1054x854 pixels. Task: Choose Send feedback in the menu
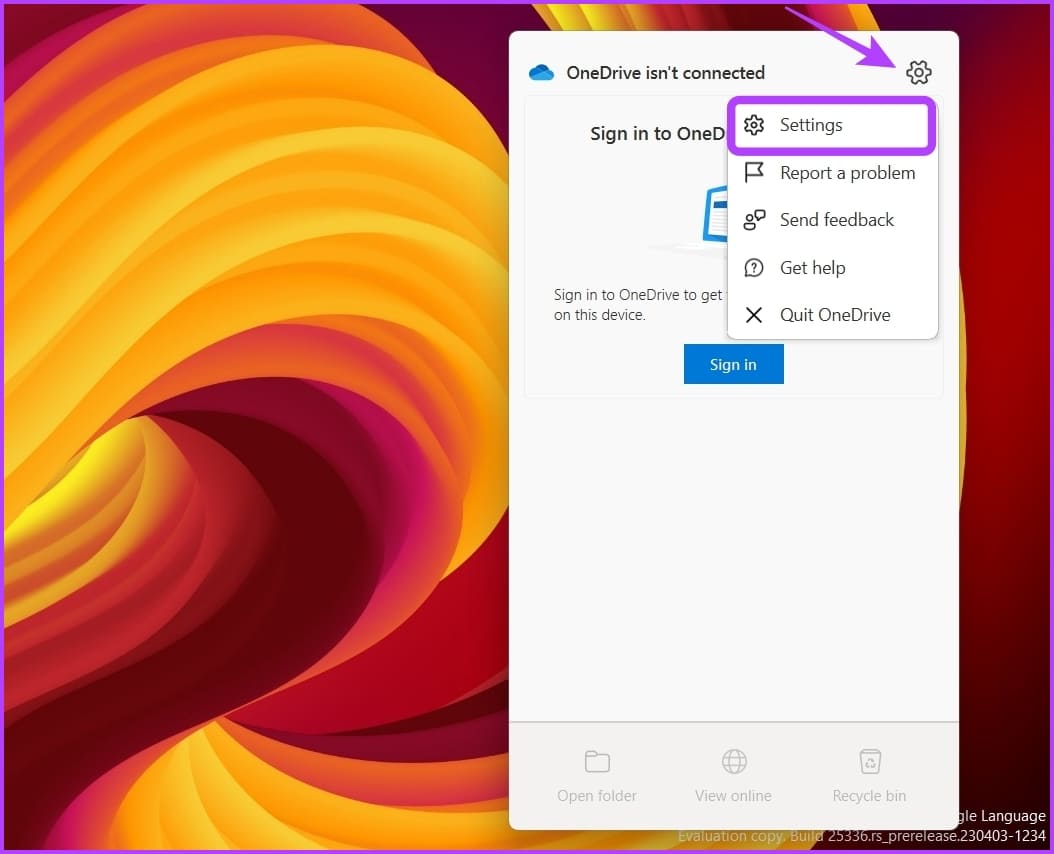(832, 220)
